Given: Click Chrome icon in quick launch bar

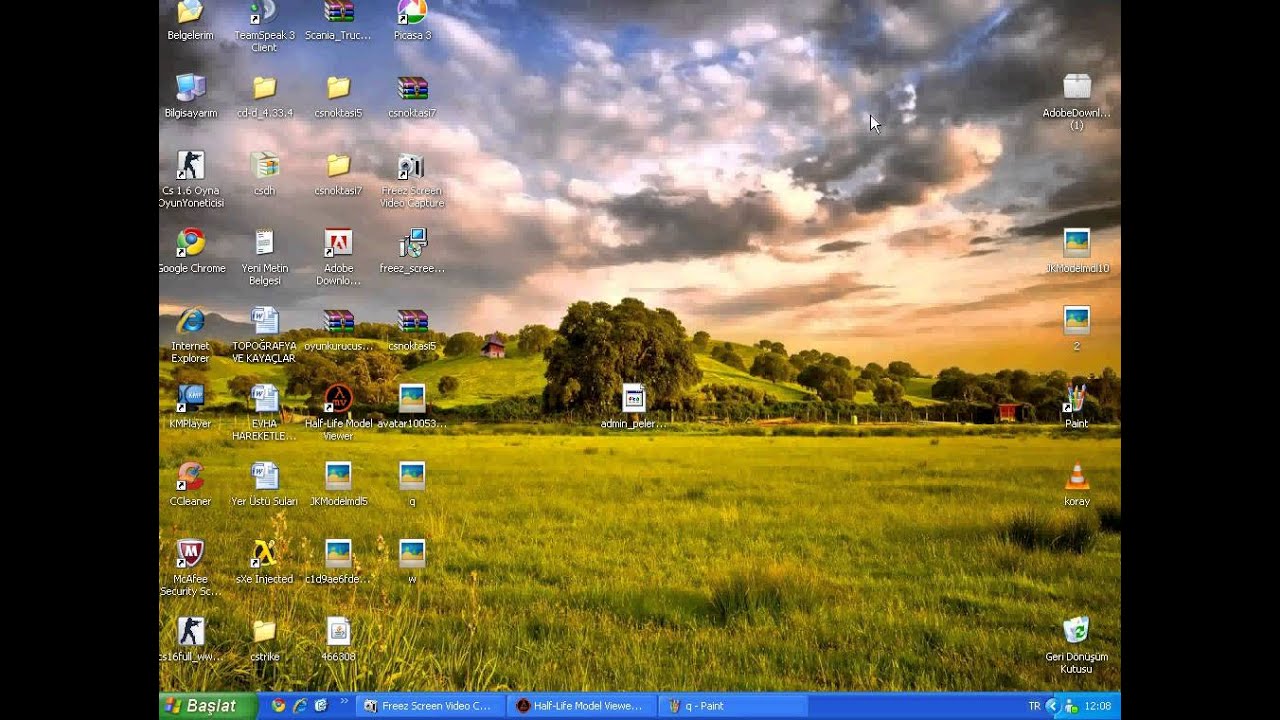Looking at the screenshot, I should (278, 706).
